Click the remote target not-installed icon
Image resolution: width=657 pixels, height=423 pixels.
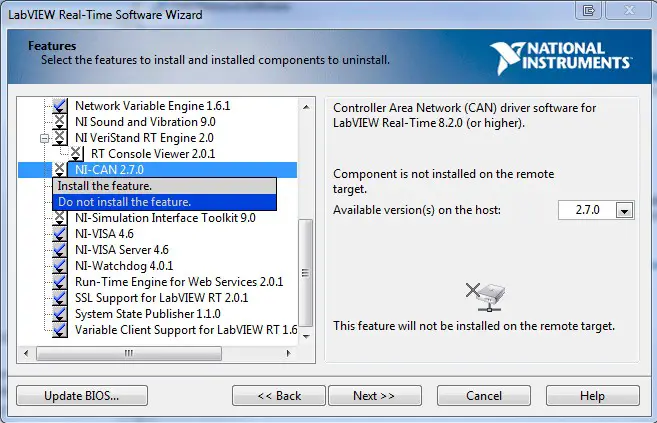[485, 297]
